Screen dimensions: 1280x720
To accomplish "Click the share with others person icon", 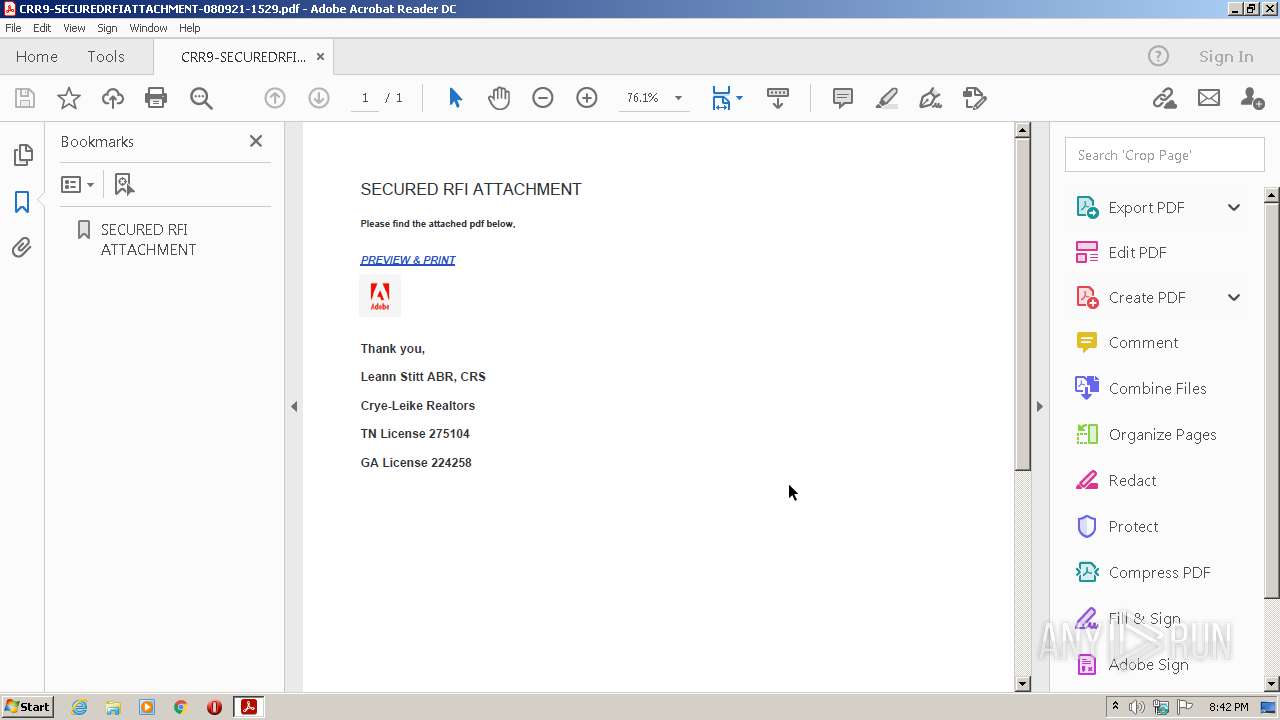I will click(1252, 98).
